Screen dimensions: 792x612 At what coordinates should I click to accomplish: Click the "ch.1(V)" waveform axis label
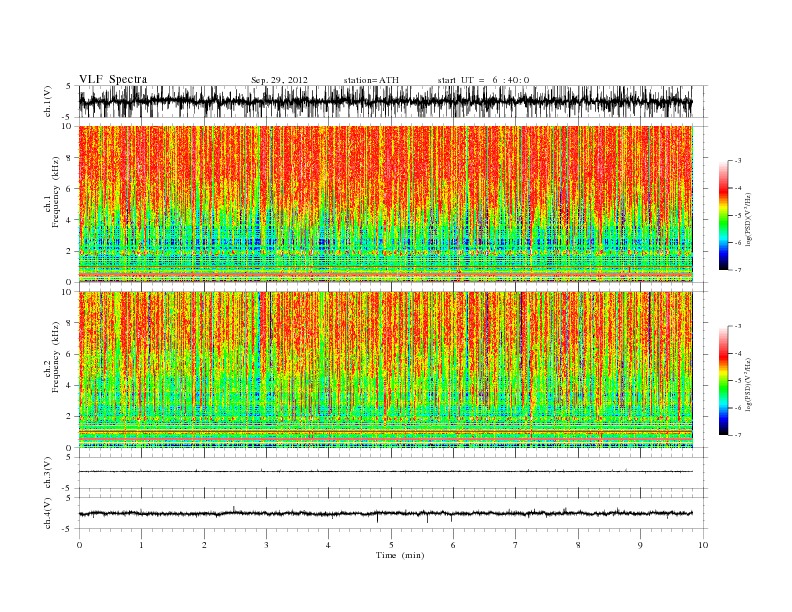pos(48,101)
